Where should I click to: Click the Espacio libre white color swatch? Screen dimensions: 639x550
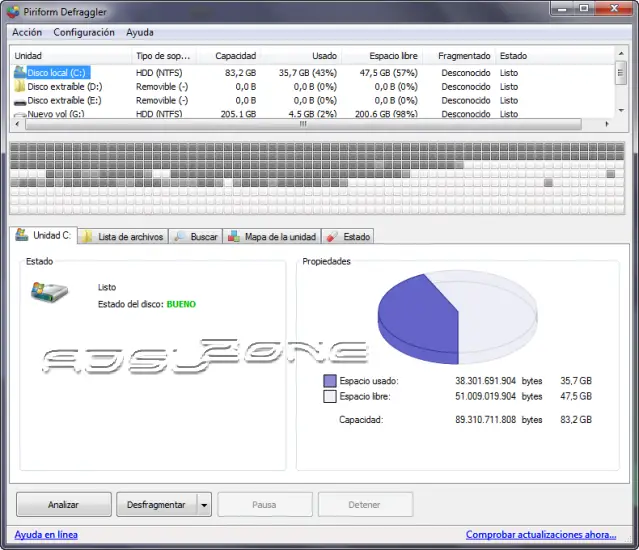coord(330,396)
